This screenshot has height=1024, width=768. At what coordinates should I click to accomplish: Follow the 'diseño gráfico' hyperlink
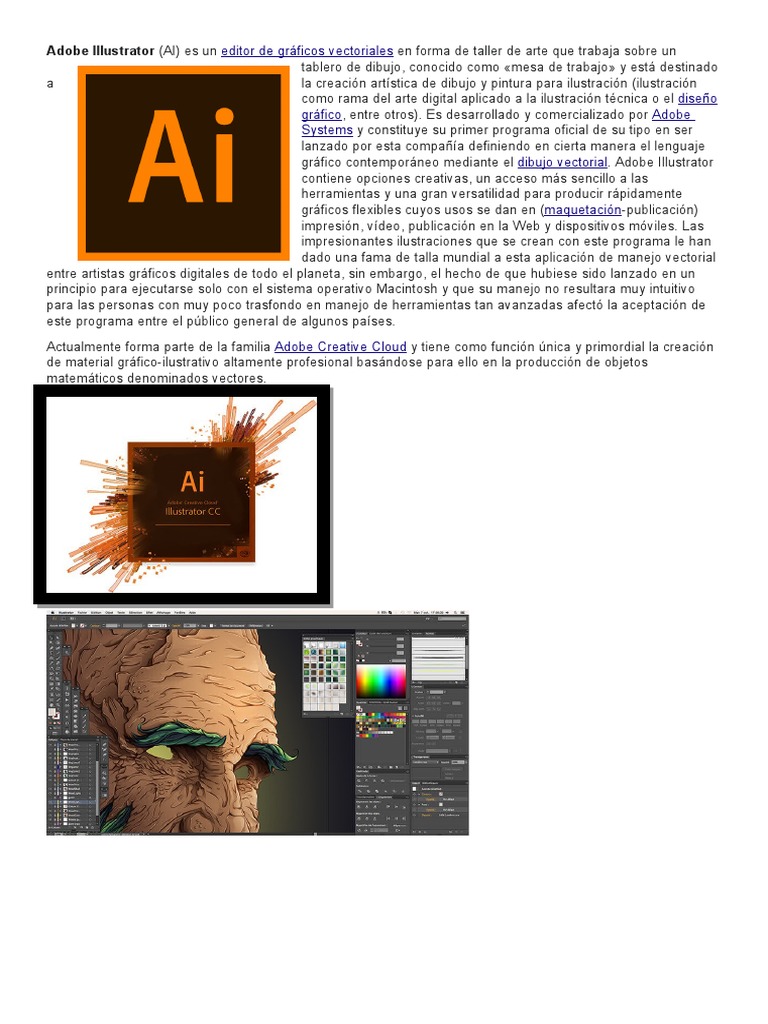[697, 99]
